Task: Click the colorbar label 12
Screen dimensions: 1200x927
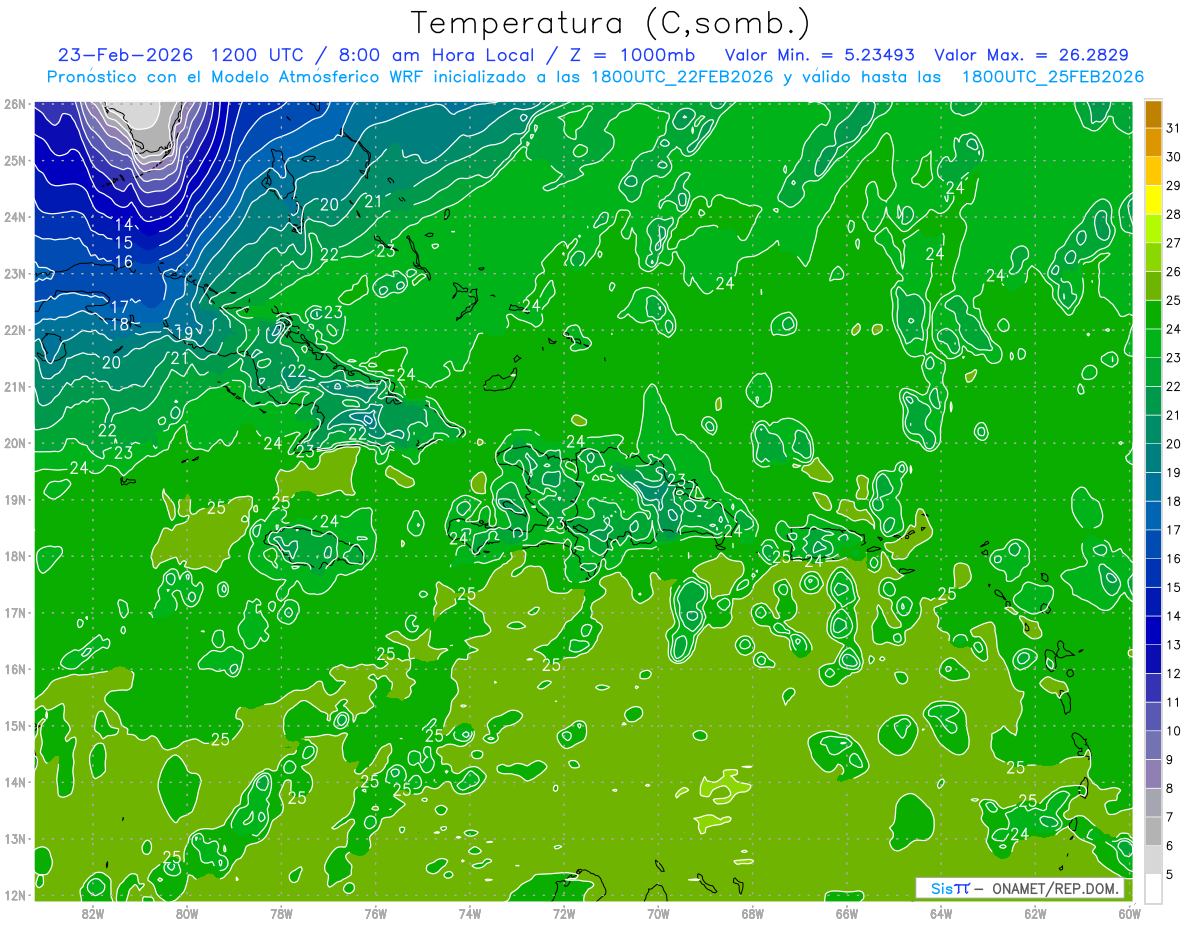Action: tap(1174, 674)
